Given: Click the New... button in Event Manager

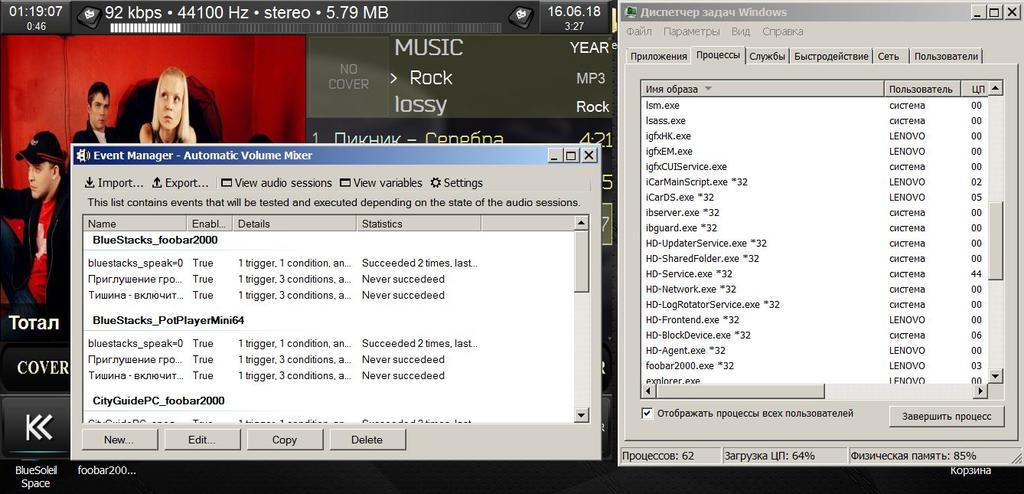Looking at the screenshot, I should [118, 440].
